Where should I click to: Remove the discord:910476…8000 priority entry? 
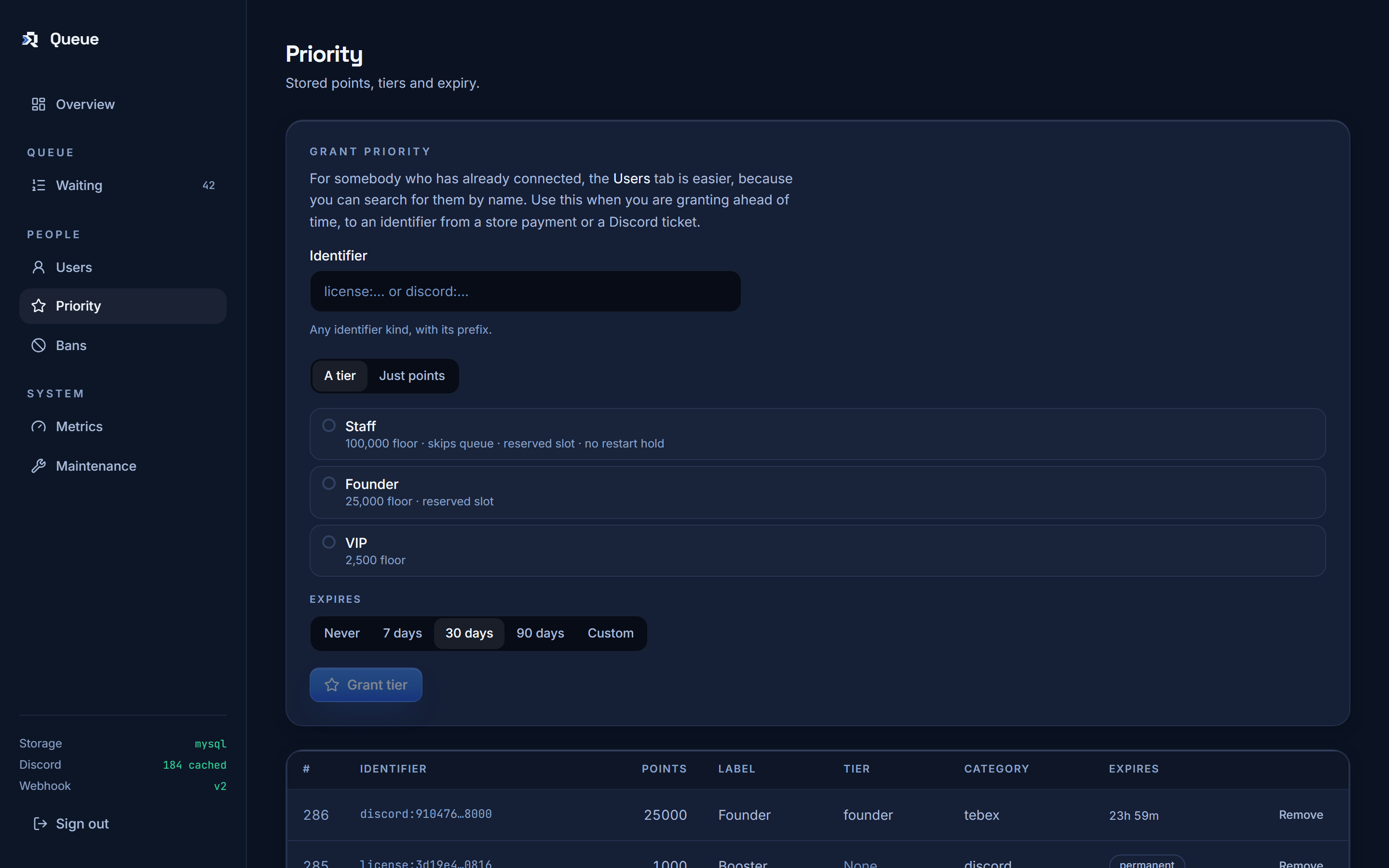tap(1301, 815)
